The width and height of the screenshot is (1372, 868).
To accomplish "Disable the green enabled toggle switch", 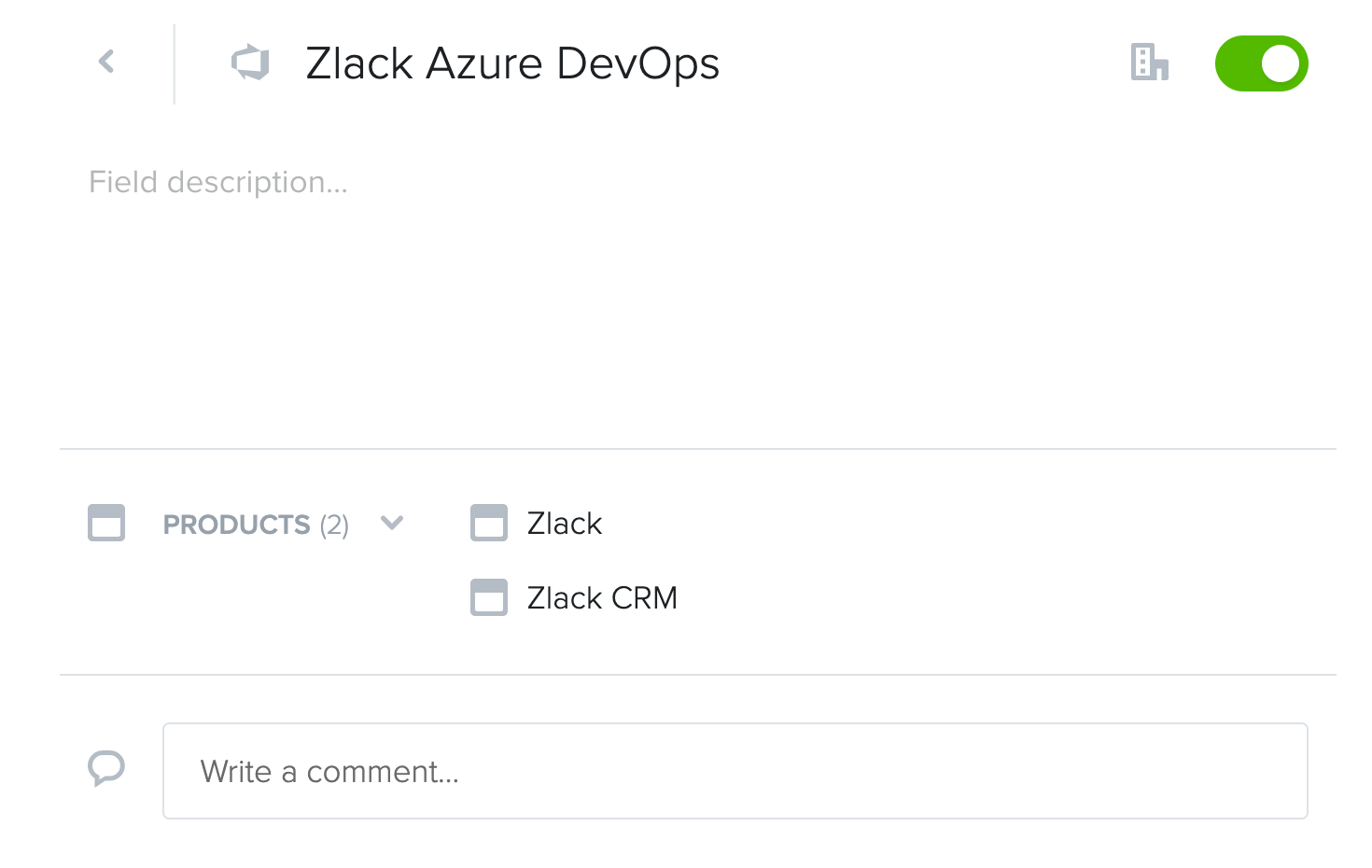I will point(1261,63).
